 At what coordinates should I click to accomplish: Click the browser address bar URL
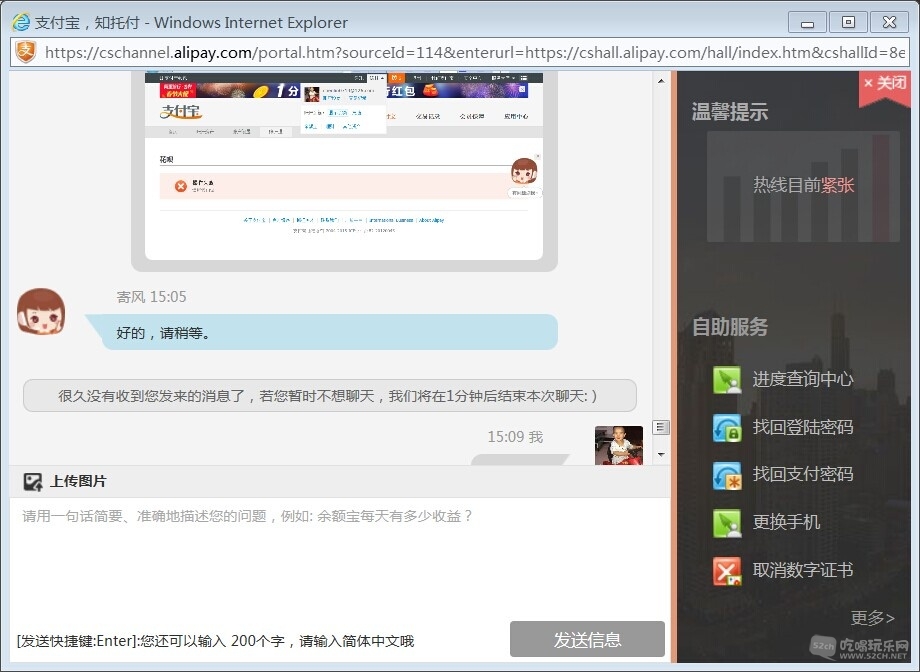click(475, 53)
